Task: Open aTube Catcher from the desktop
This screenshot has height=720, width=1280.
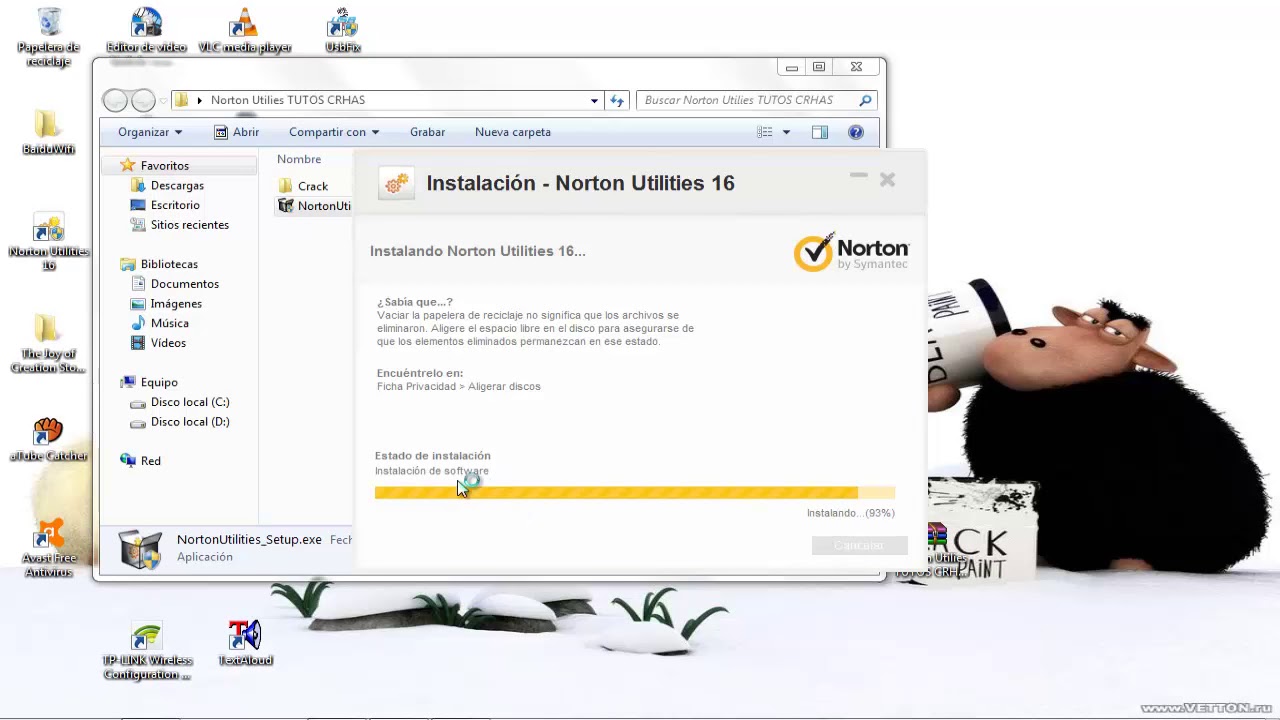Action: click(x=48, y=430)
